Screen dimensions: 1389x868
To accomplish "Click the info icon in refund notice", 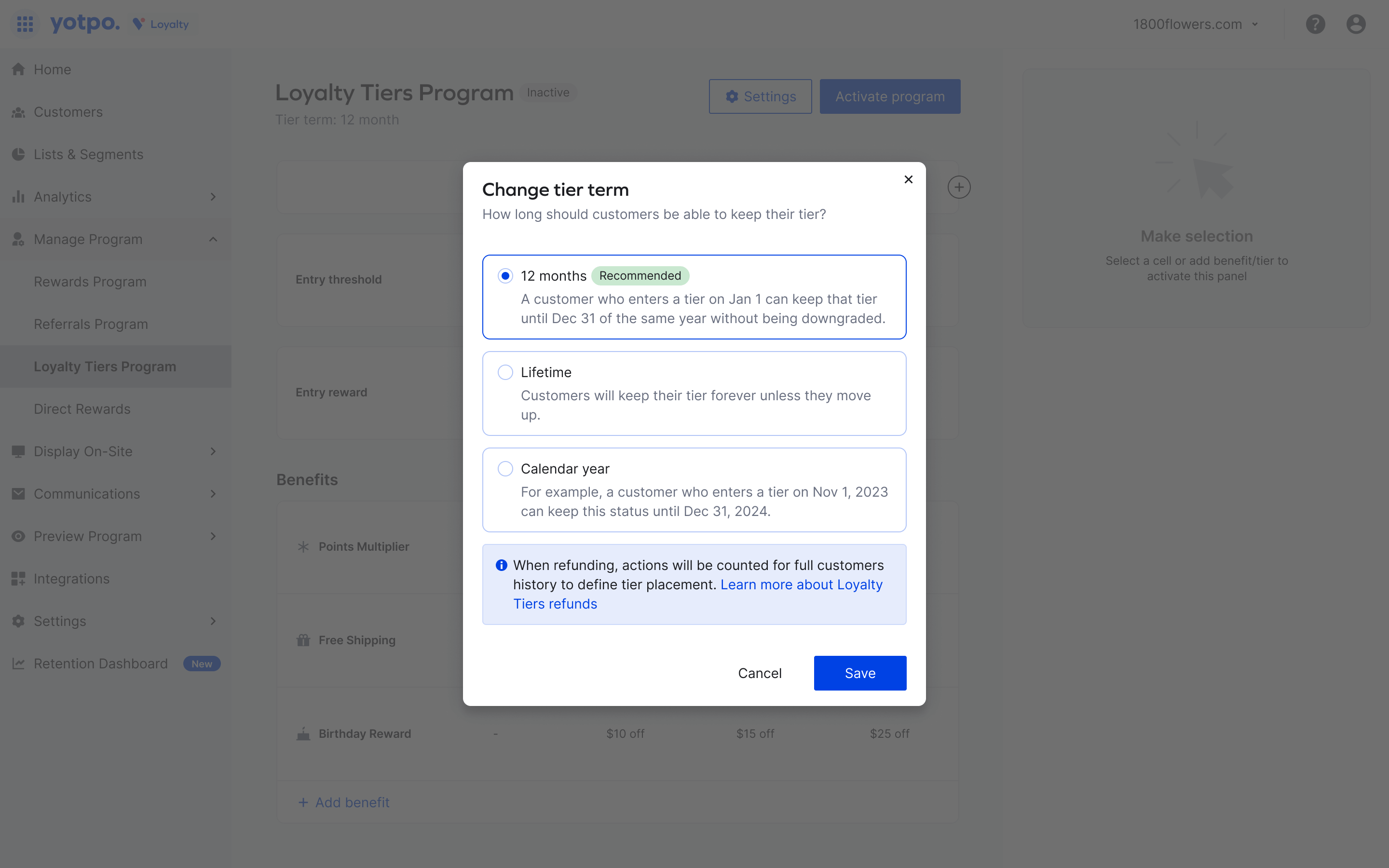I will (x=502, y=565).
